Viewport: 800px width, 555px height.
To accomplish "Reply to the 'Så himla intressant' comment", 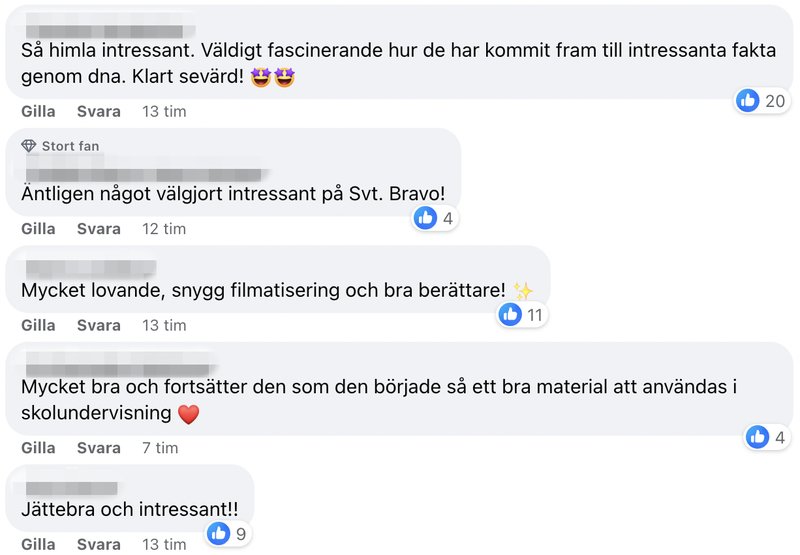I will [x=98, y=111].
